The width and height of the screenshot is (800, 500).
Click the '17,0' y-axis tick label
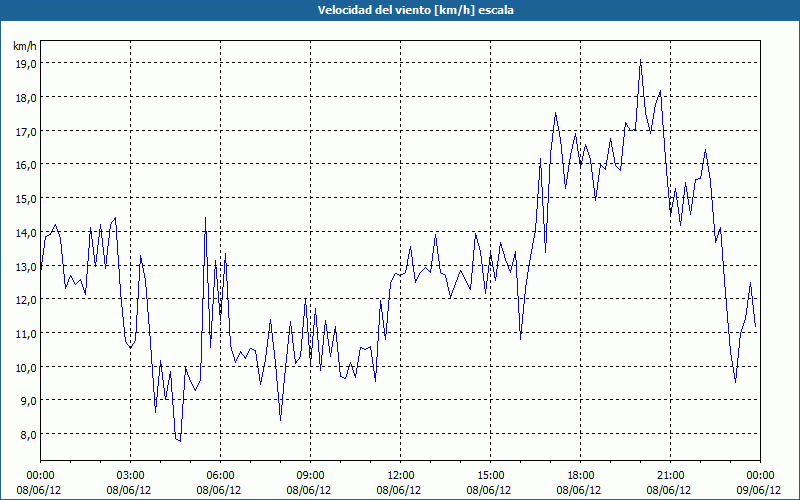(x=26, y=131)
